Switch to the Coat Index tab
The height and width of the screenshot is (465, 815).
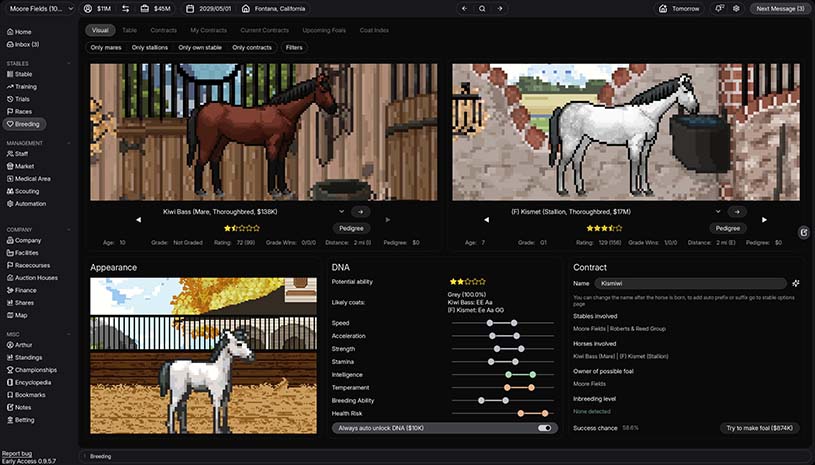pos(374,30)
